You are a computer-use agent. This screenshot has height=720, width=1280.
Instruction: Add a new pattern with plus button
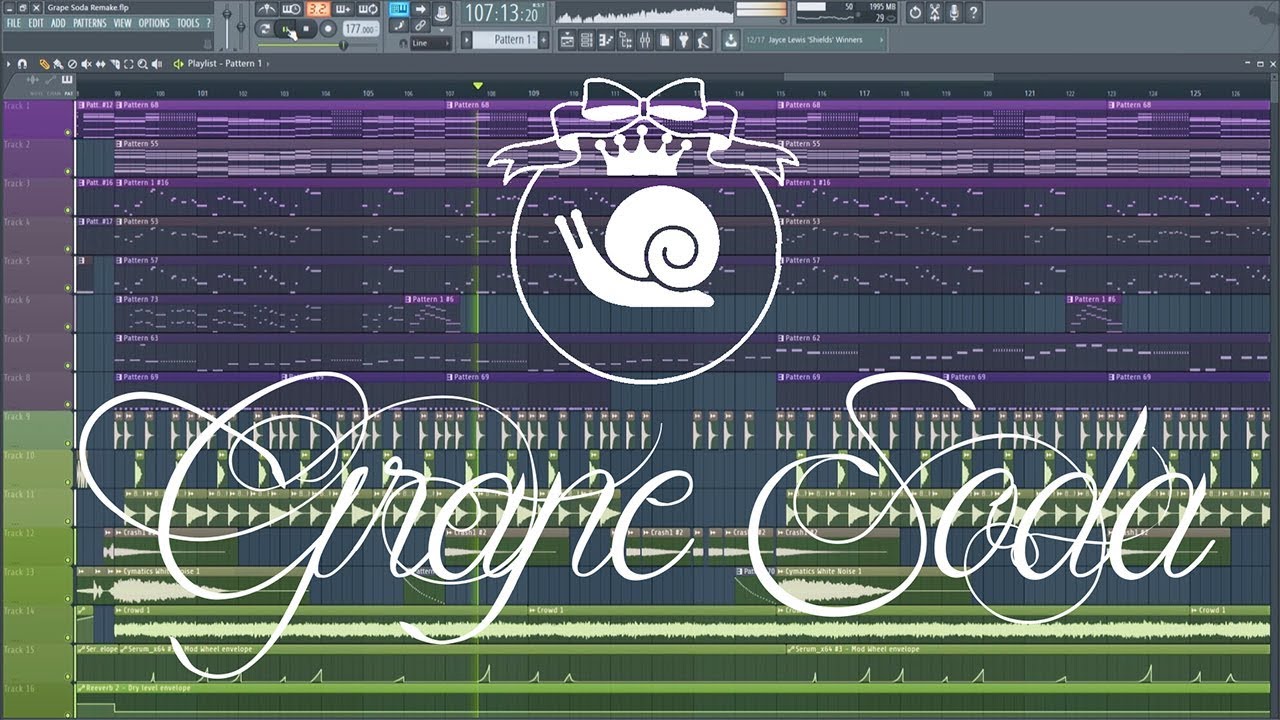point(544,39)
